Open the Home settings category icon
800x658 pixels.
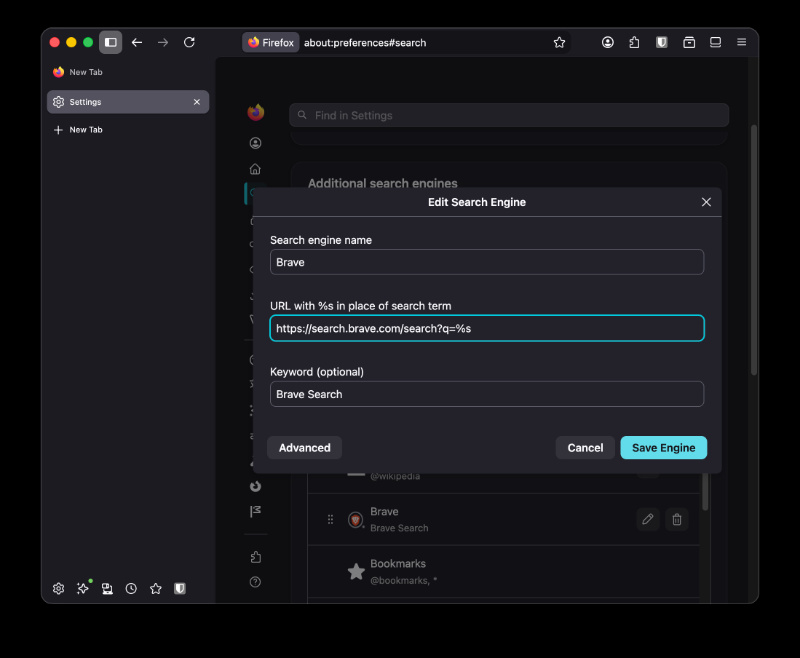[x=255, y=169]
